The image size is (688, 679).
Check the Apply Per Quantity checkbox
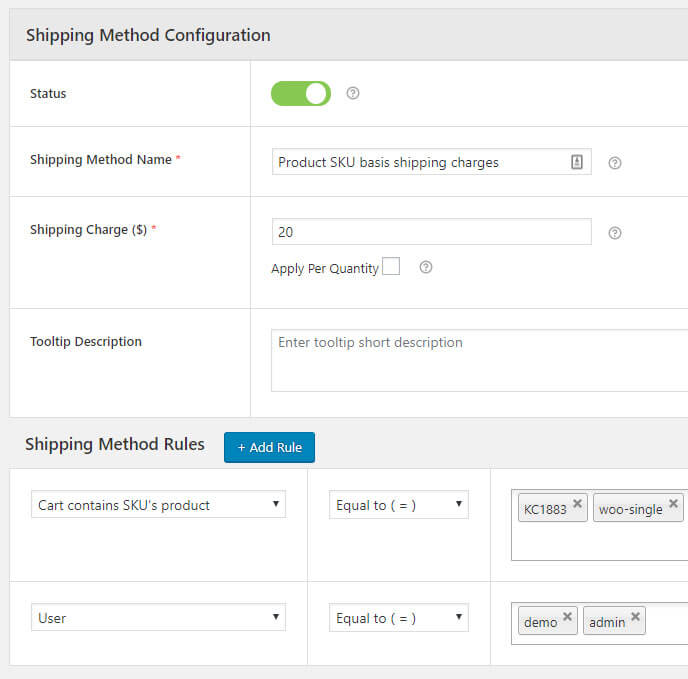coord(391,266)
